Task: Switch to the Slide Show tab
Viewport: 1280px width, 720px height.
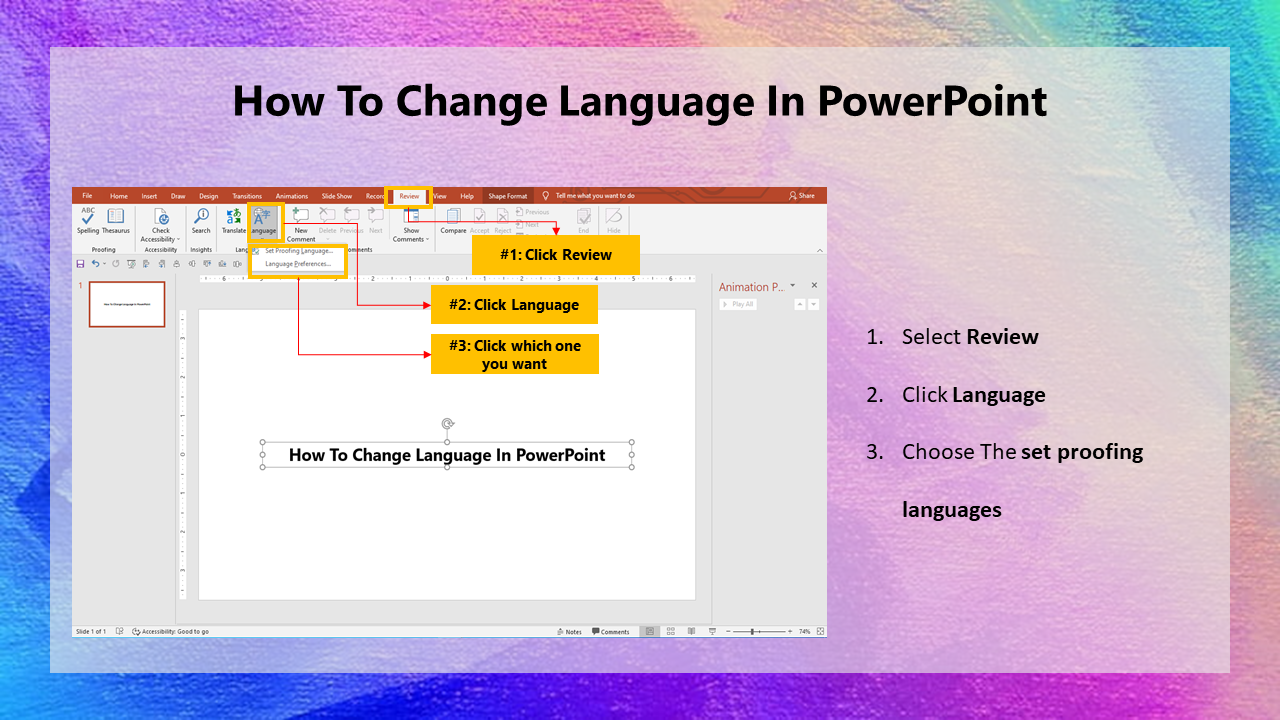Action: point(337,196)
